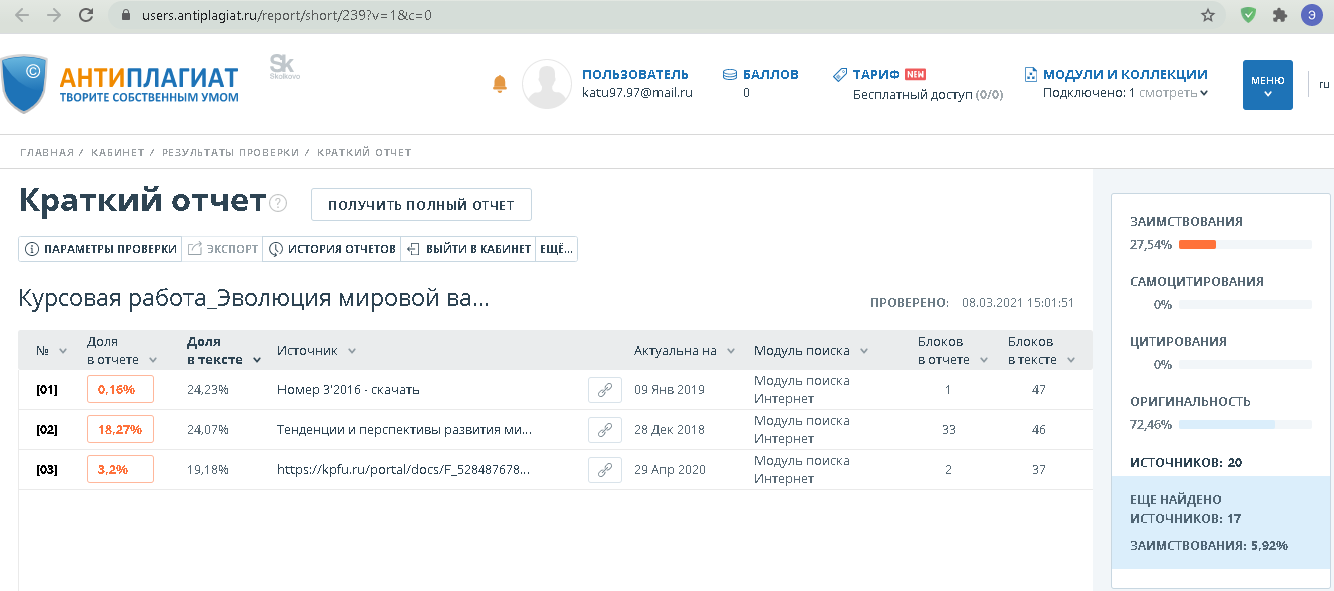Go to 'Кабинет' breadcrumb link

[118, 153]
